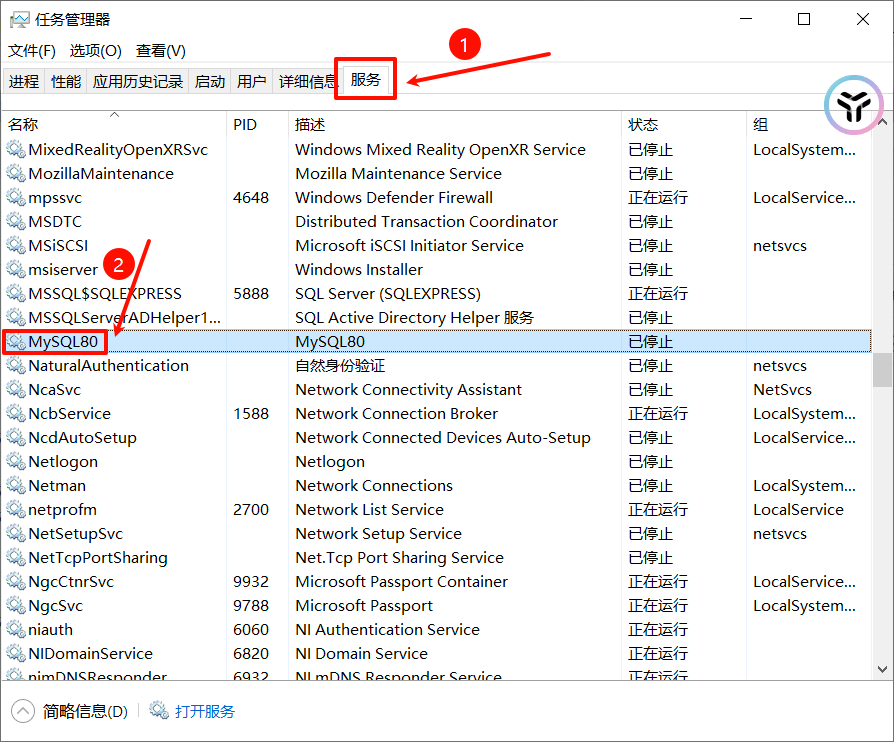Sort by the PID column header

pyautogui.click(x=257, y=124)
